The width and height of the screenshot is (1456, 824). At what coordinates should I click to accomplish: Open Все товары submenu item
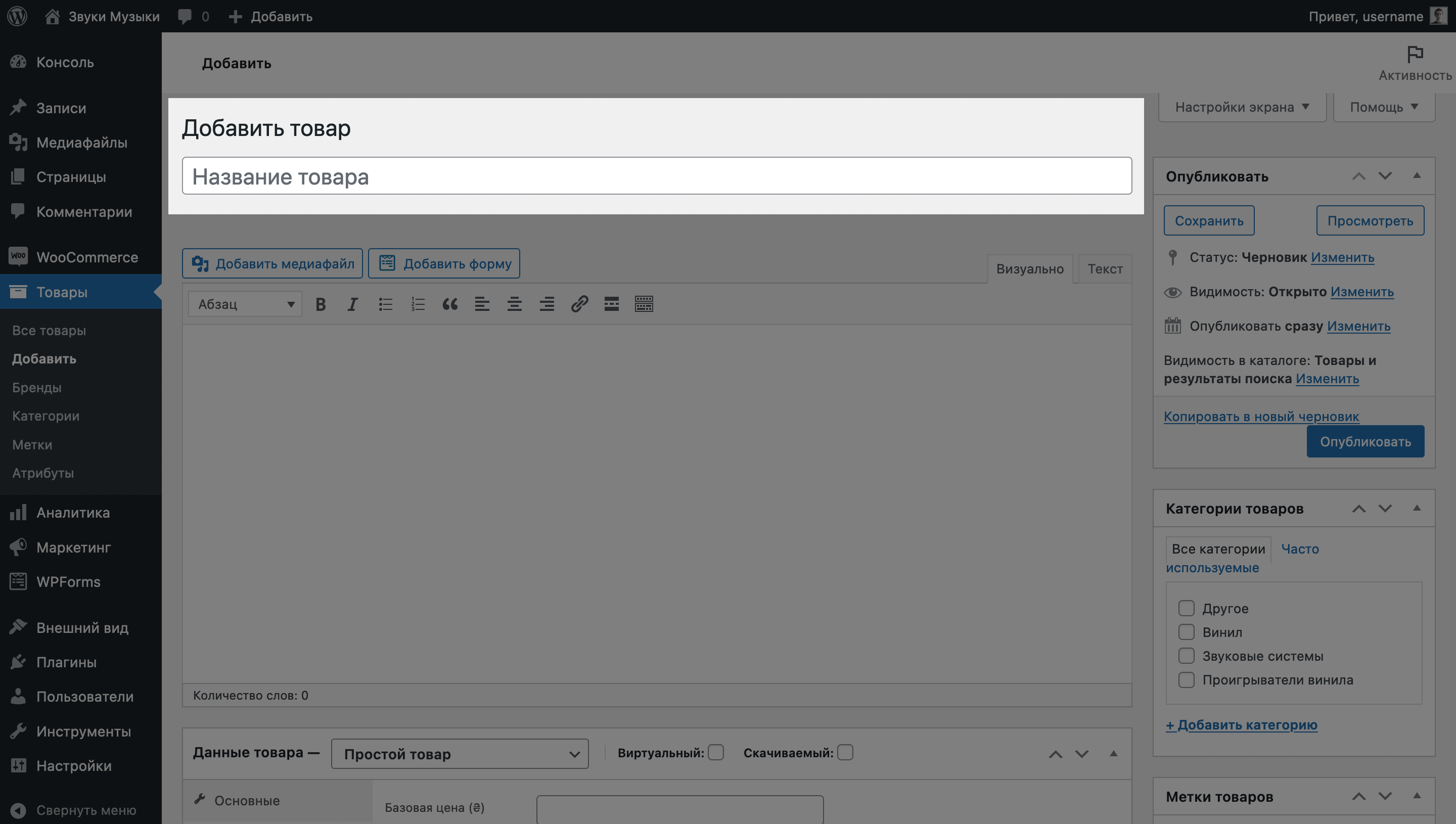[49, 331]
